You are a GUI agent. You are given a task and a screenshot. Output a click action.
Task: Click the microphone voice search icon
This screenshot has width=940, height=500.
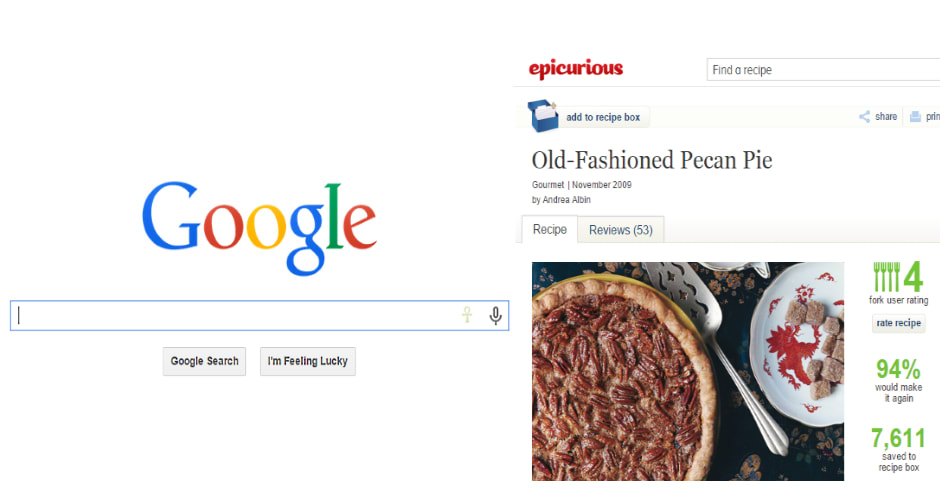pyautogui.click(x=495, y=315)
